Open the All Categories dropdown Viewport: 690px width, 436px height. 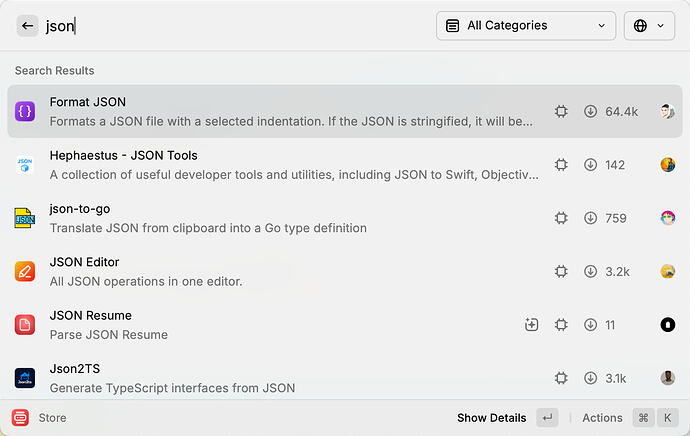526,26
